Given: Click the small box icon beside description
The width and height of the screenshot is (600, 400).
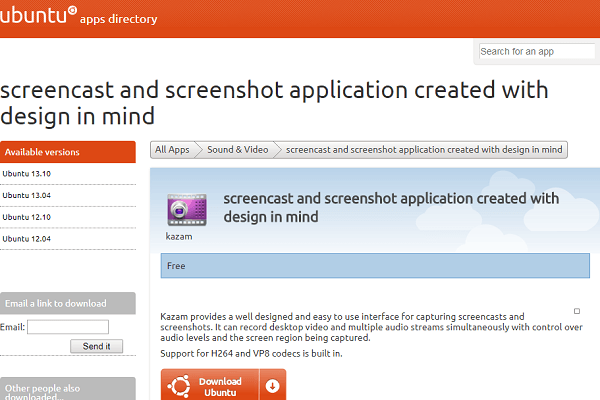Looking at the screenshot, I should point(577,311).
